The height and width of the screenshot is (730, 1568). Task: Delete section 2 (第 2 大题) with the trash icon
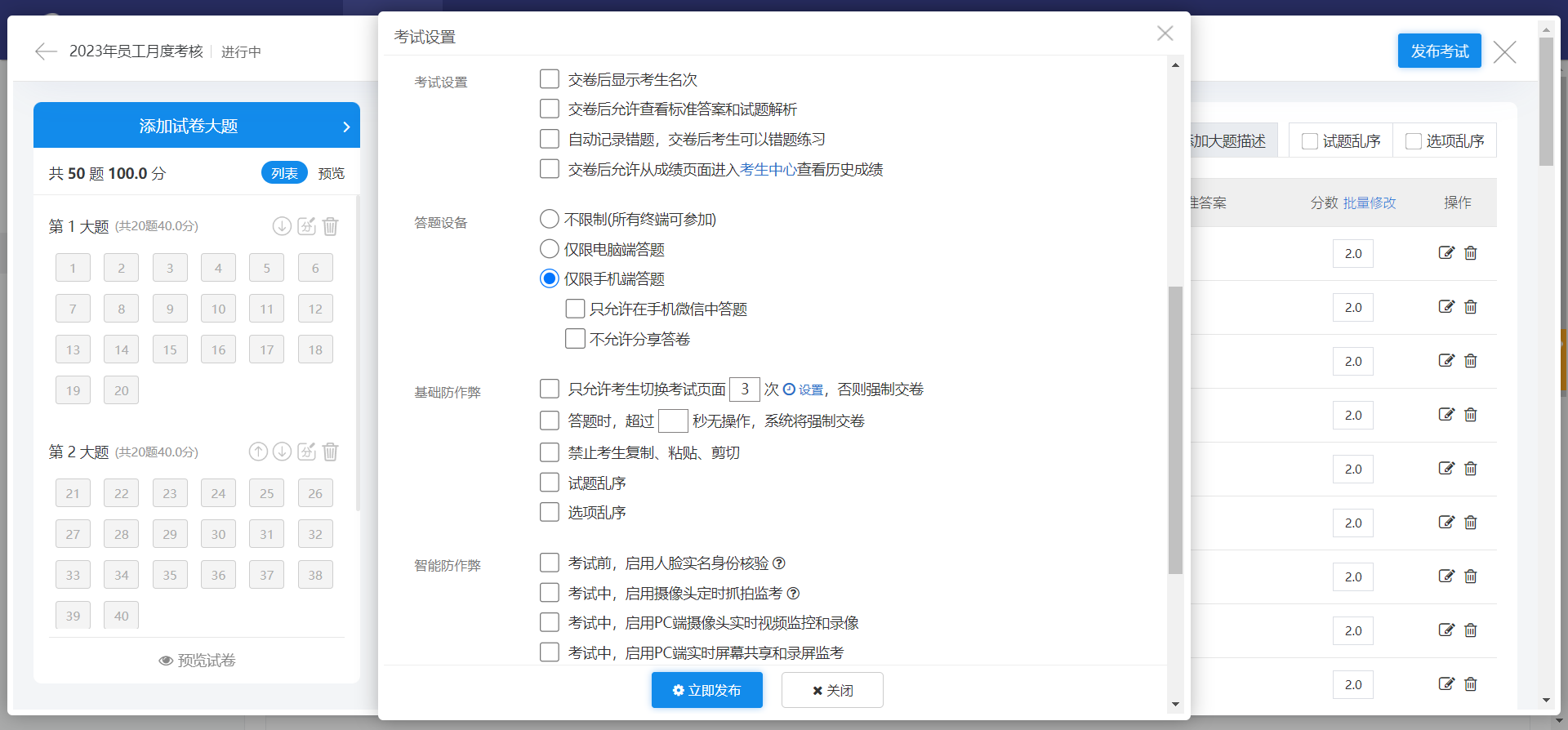[x=331, y=452]
